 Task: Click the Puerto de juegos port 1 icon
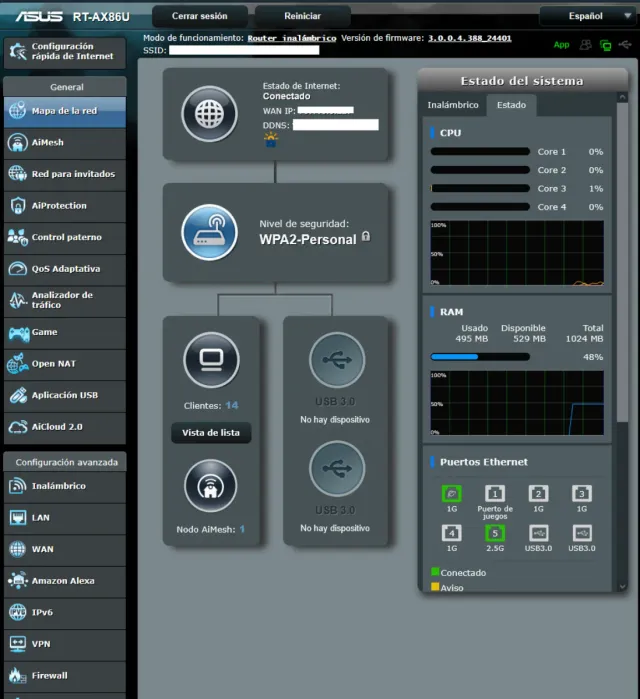495,494
